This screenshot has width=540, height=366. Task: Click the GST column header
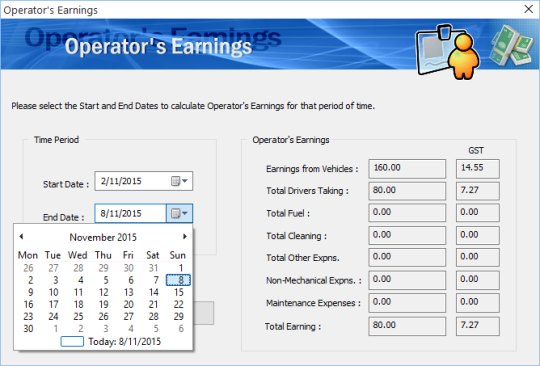[476, 150]
